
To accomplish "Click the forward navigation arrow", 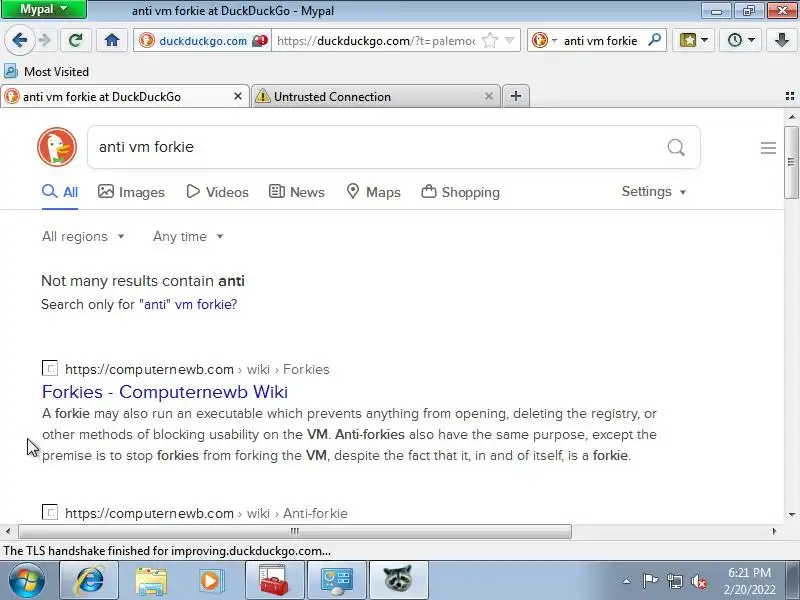I will pyautogui.click(x=45, y=40).
